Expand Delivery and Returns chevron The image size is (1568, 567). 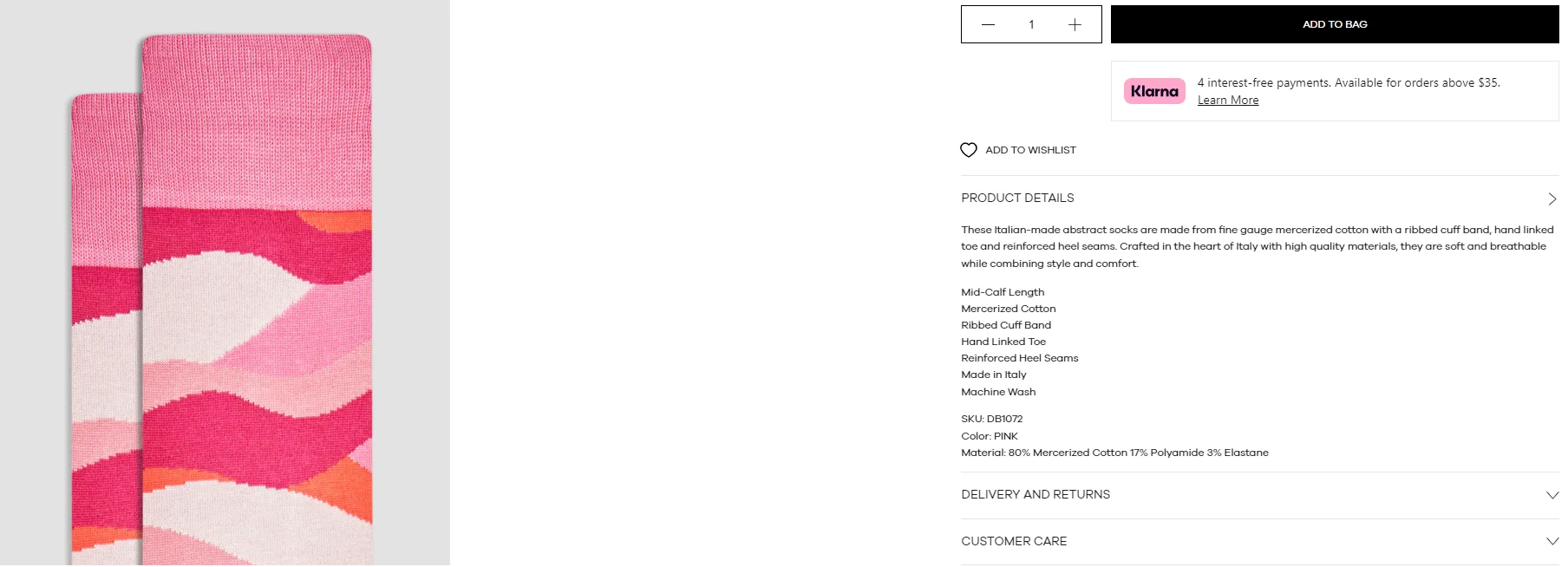click(x=1552, y=495)
